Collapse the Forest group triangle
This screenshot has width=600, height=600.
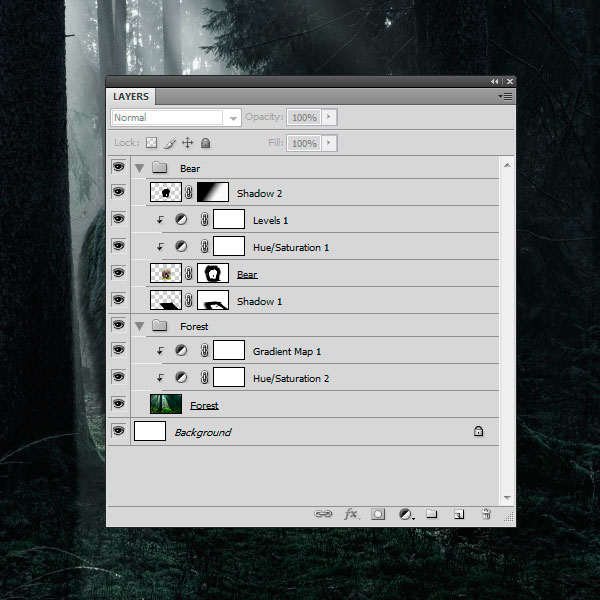[139, 326]
